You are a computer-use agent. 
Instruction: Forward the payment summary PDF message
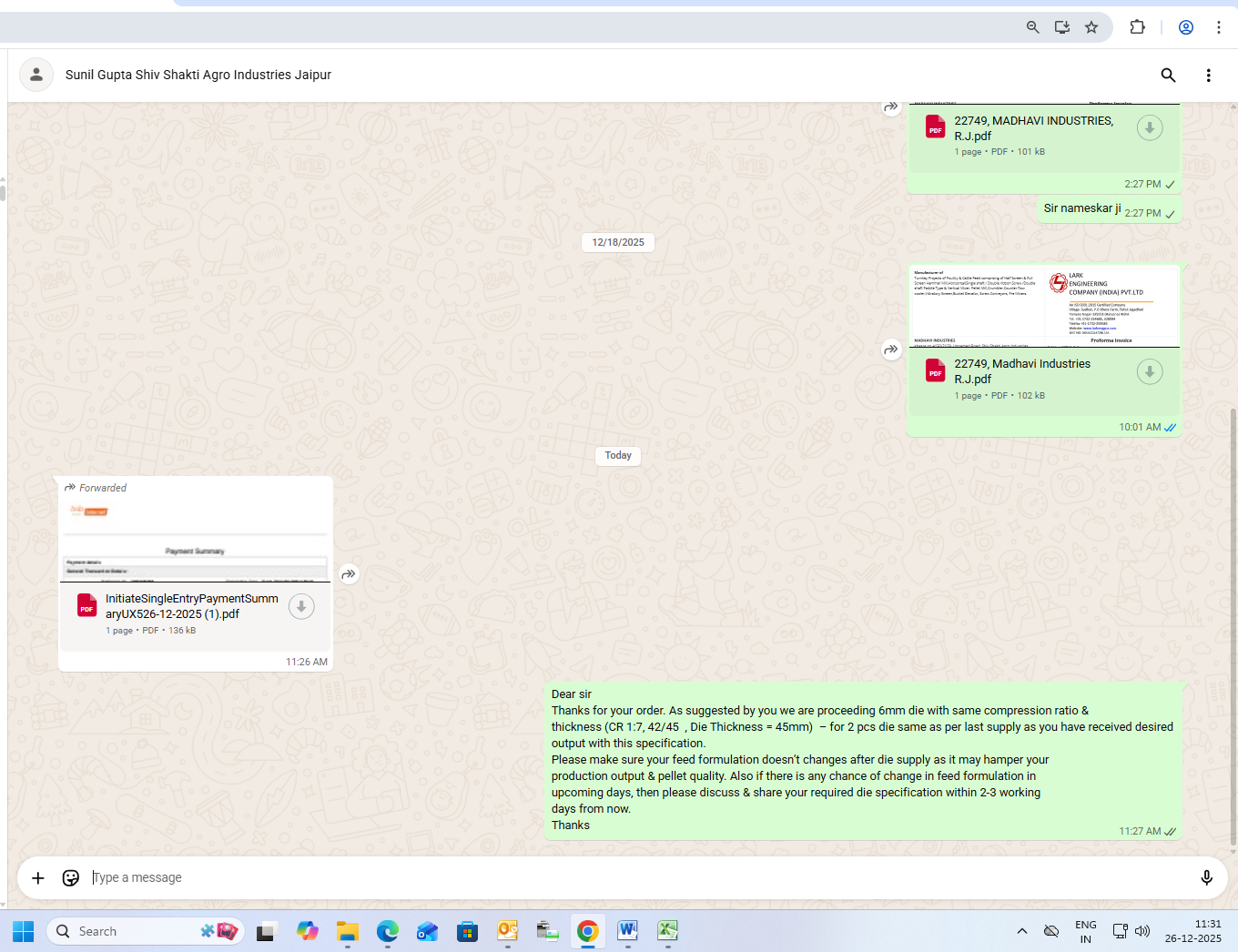[x=349, y=574]
